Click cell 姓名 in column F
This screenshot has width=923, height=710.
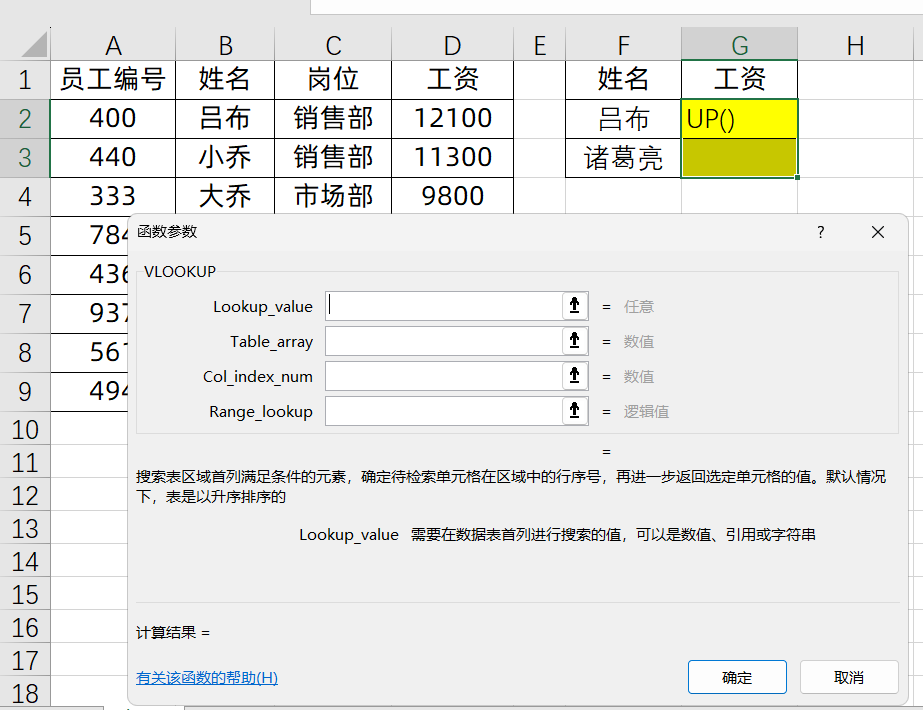(x=623, y=79)
